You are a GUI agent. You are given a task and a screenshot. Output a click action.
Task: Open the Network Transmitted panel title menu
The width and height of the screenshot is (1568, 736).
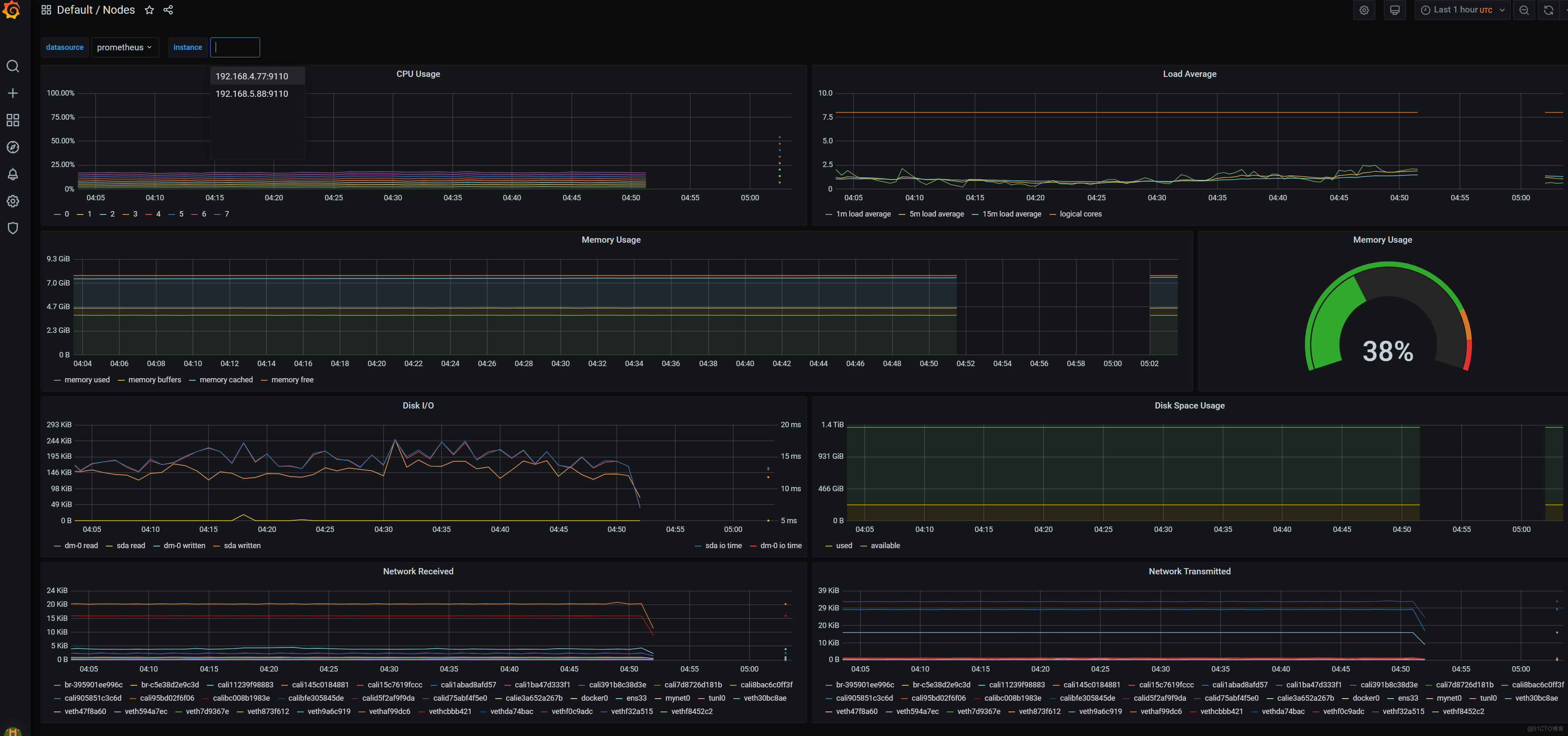click(1190, 571)
